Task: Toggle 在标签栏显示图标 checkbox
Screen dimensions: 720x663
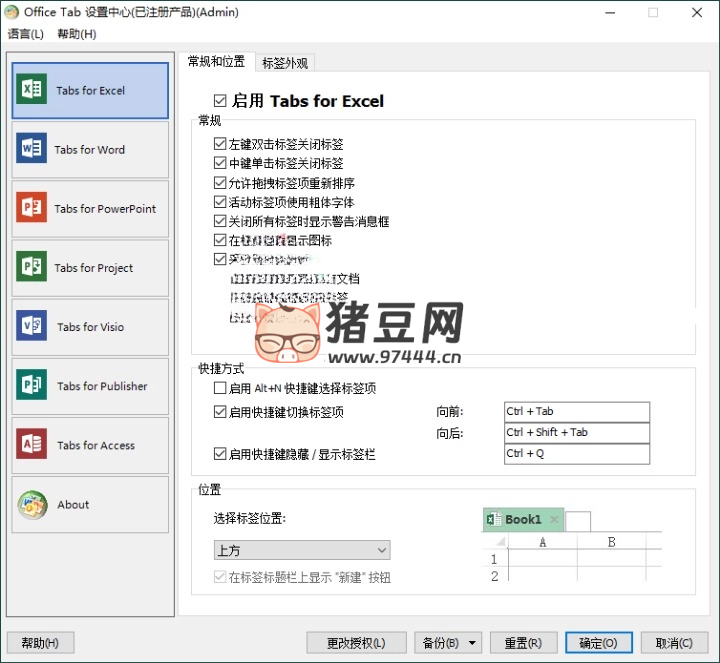Action: [x=220, y=240]
